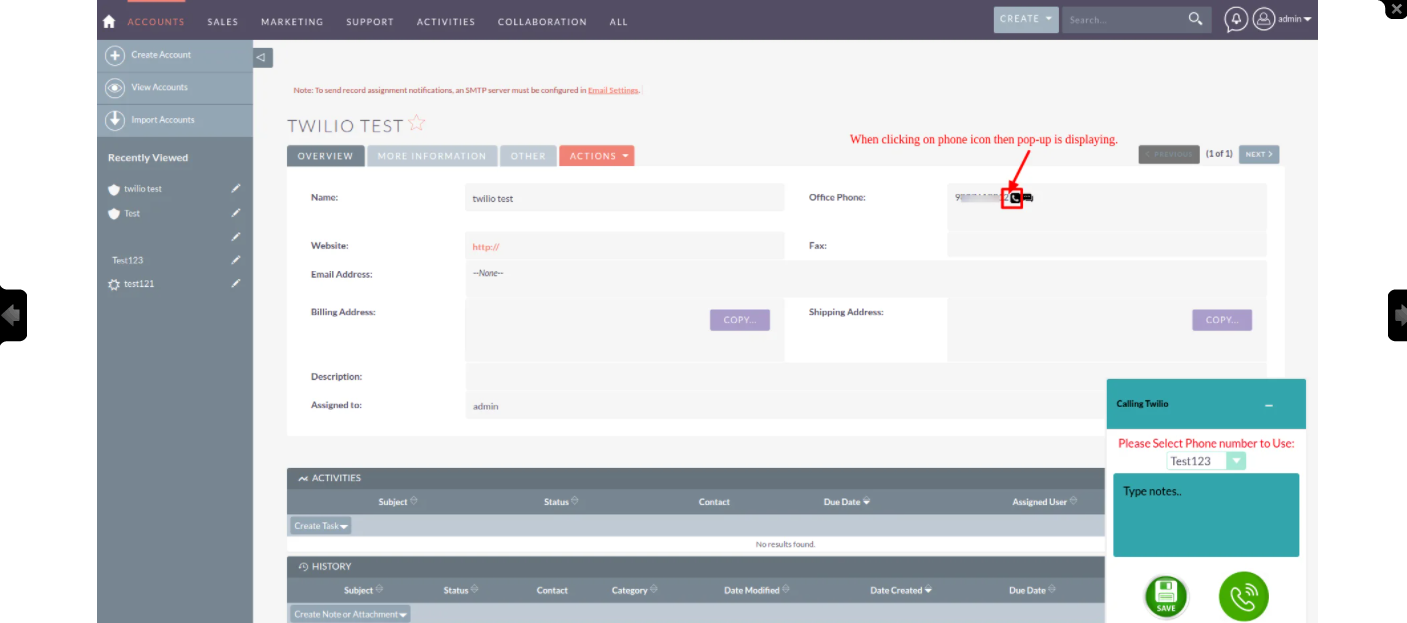Screen dimensions: 1407x623
Task: Mark TWILIO TEST as favorite star
Action: pos(417,123)
